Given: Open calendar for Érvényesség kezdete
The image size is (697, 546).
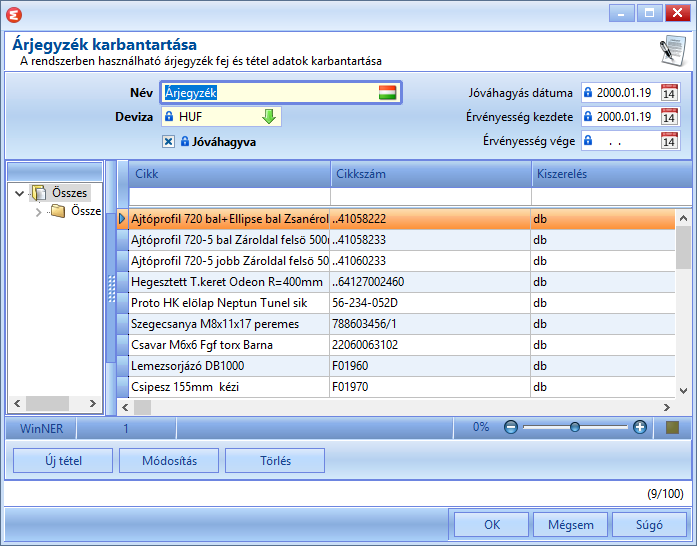Looking at the screenshot, I should click(669, 117).
